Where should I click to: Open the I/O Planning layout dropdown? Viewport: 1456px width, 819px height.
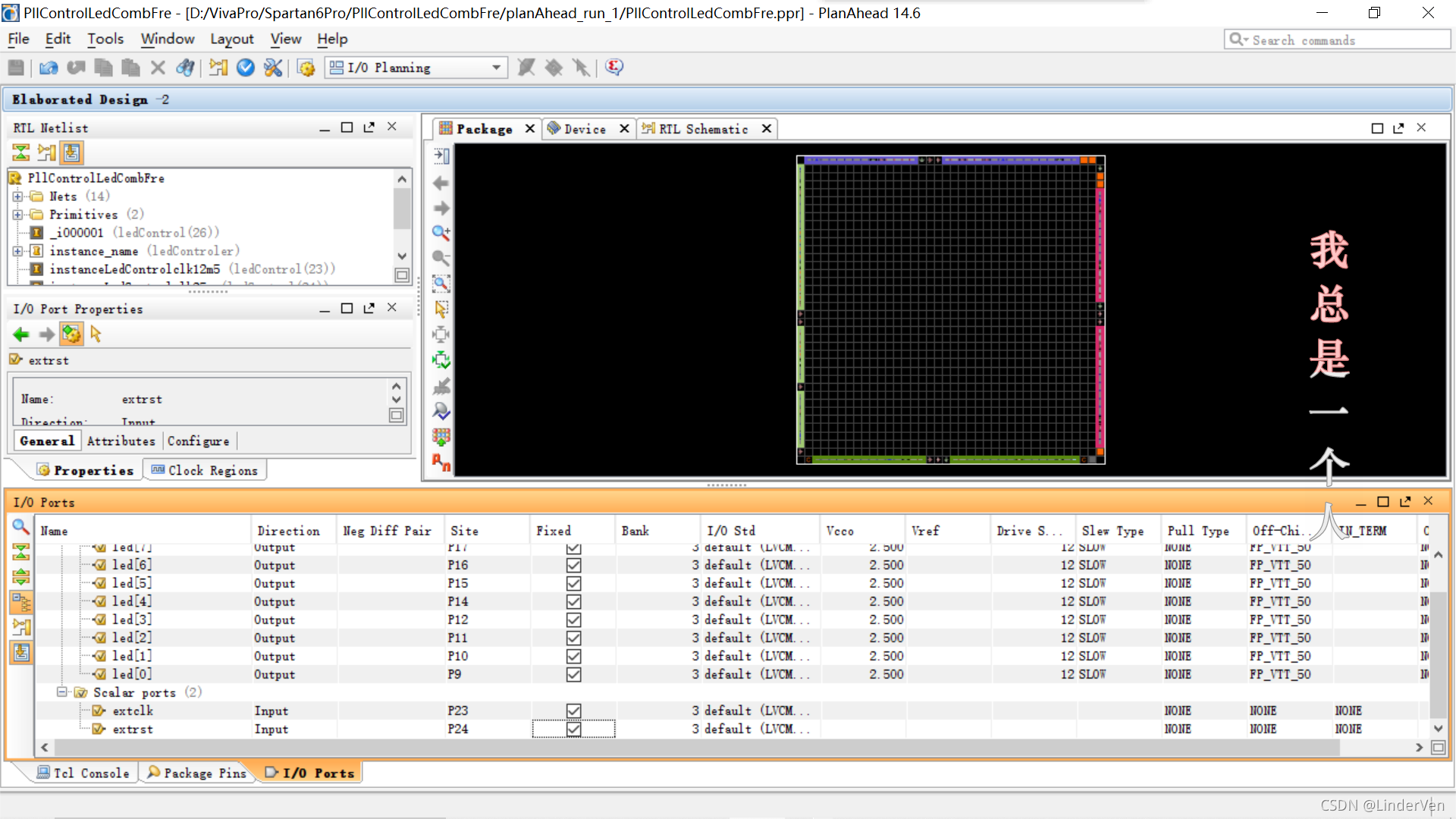pyautogui.click(x=496, y=67)
